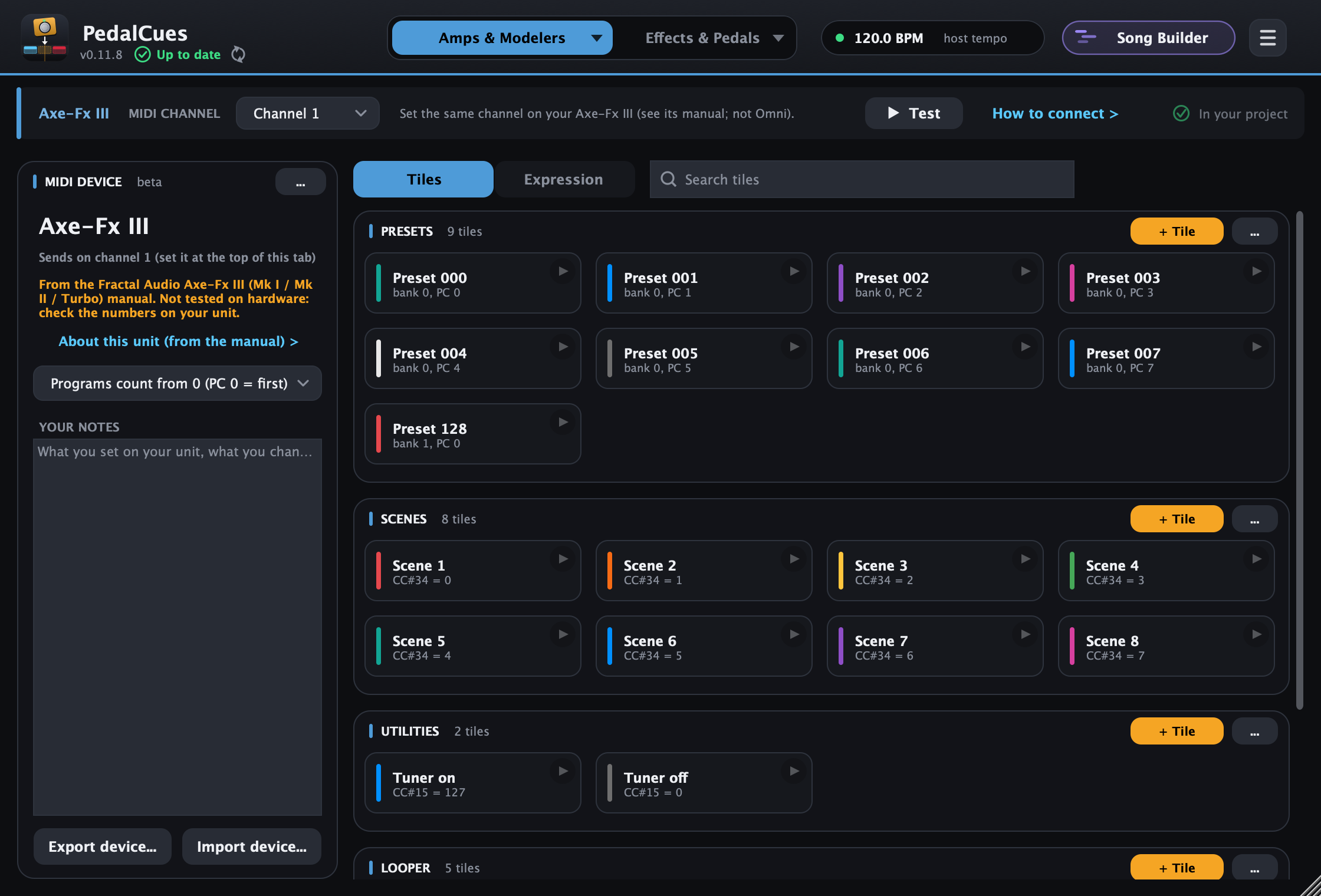Open the How to connect link
The width and height of the screenshot is (1321, 896).
coord(1054,113)
